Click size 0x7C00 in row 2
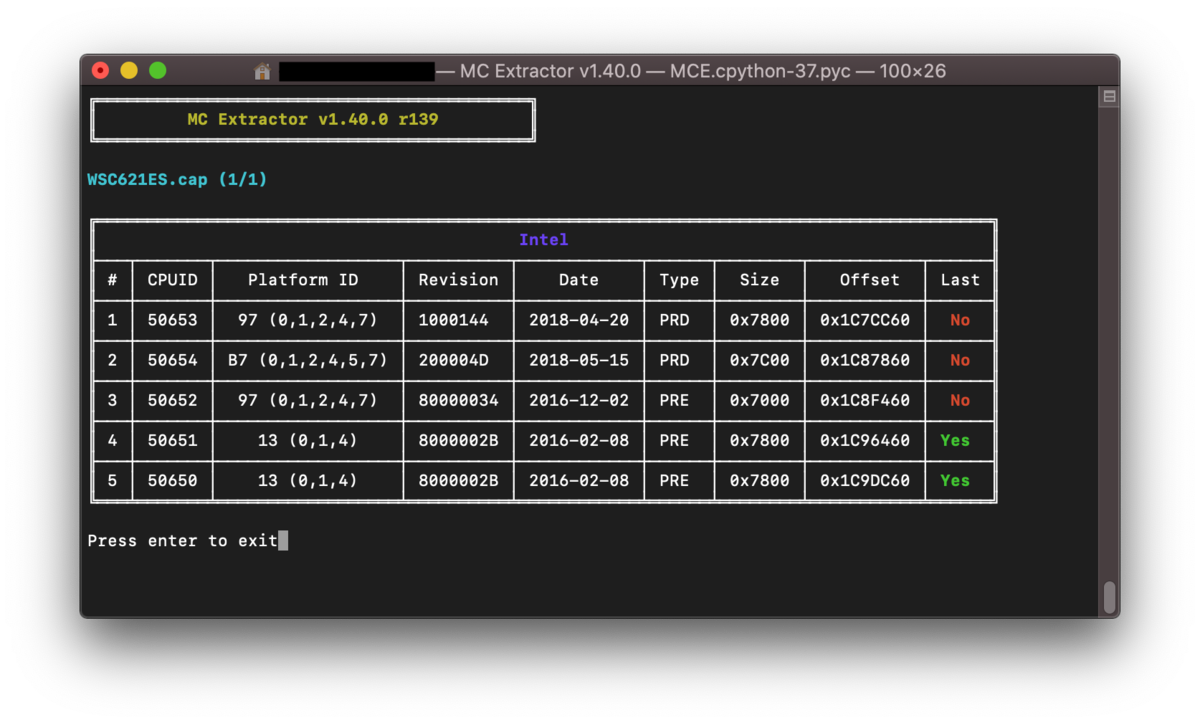The image size is (1200, 724). [760, 360]
